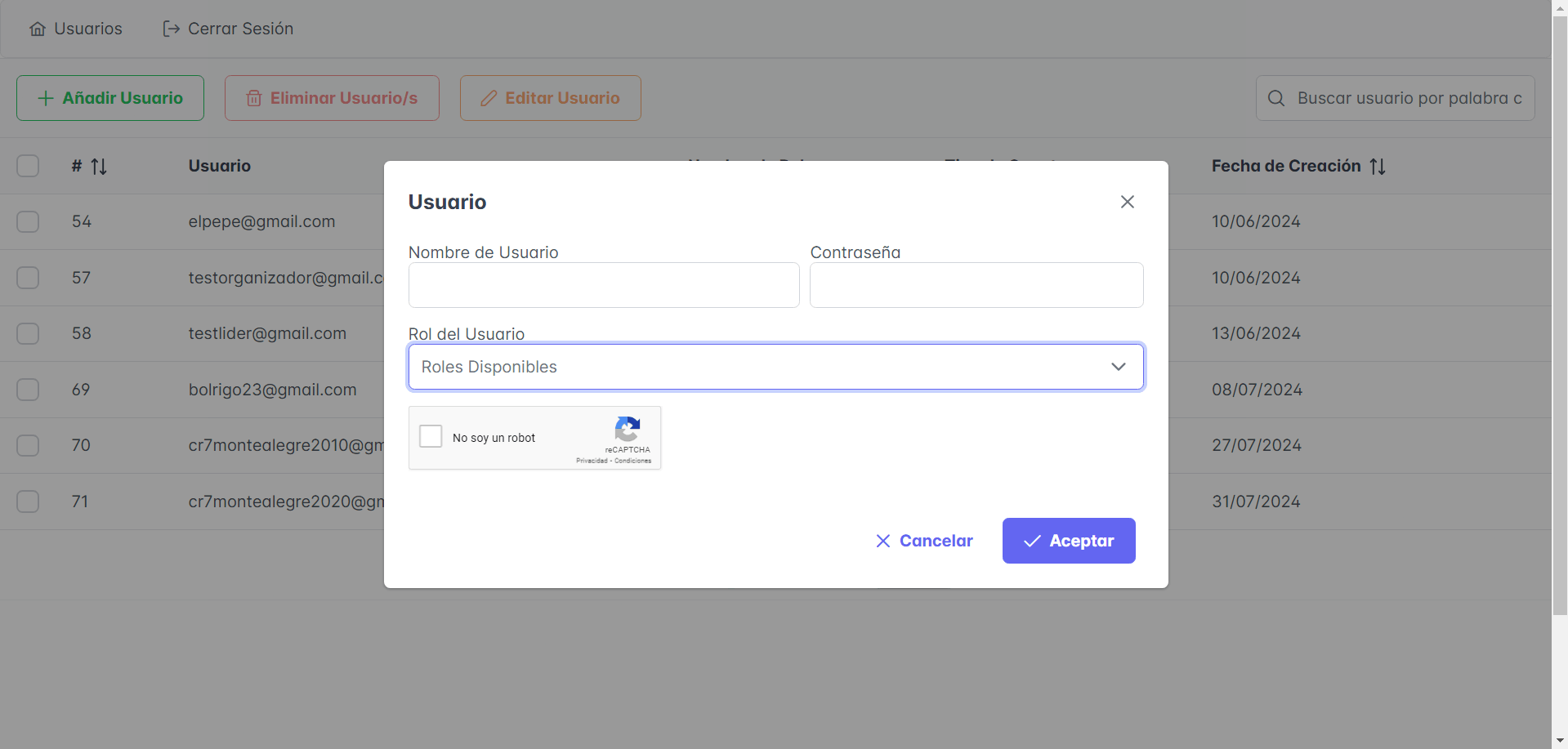Click the Cancelar button
The image size is (1568, 749).
coord(924,541)
